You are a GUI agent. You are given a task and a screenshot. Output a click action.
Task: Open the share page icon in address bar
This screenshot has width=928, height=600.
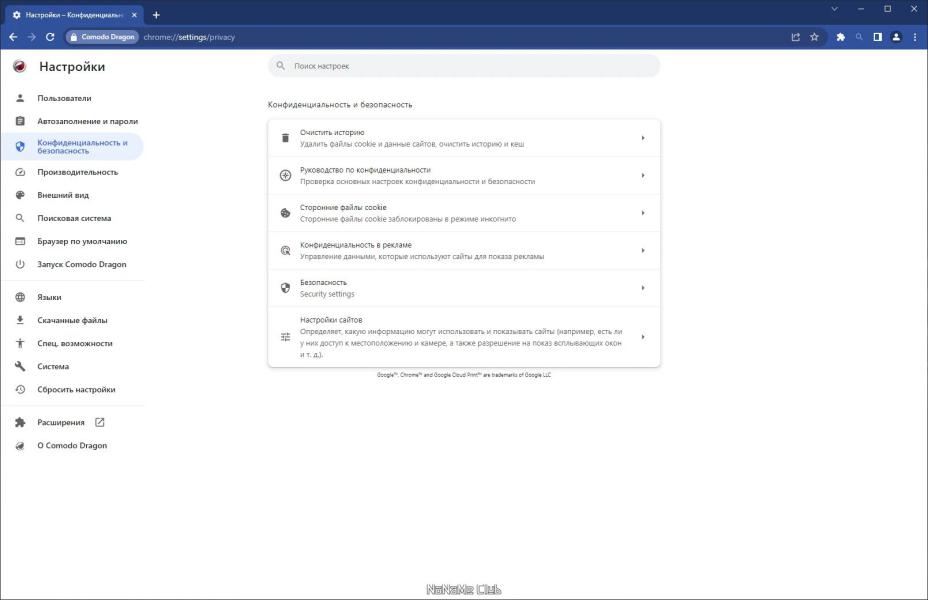point(795,37)
